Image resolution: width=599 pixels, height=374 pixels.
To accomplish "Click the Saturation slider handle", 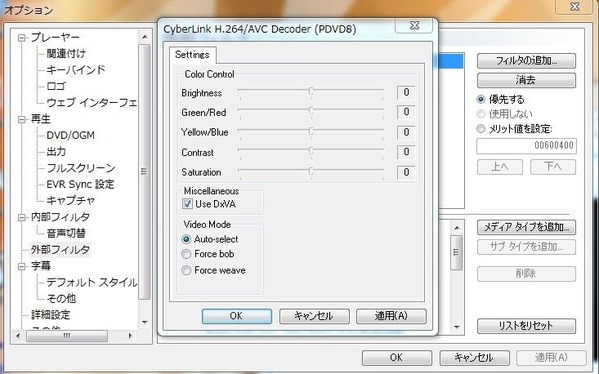I will click(x=311, y=171).
